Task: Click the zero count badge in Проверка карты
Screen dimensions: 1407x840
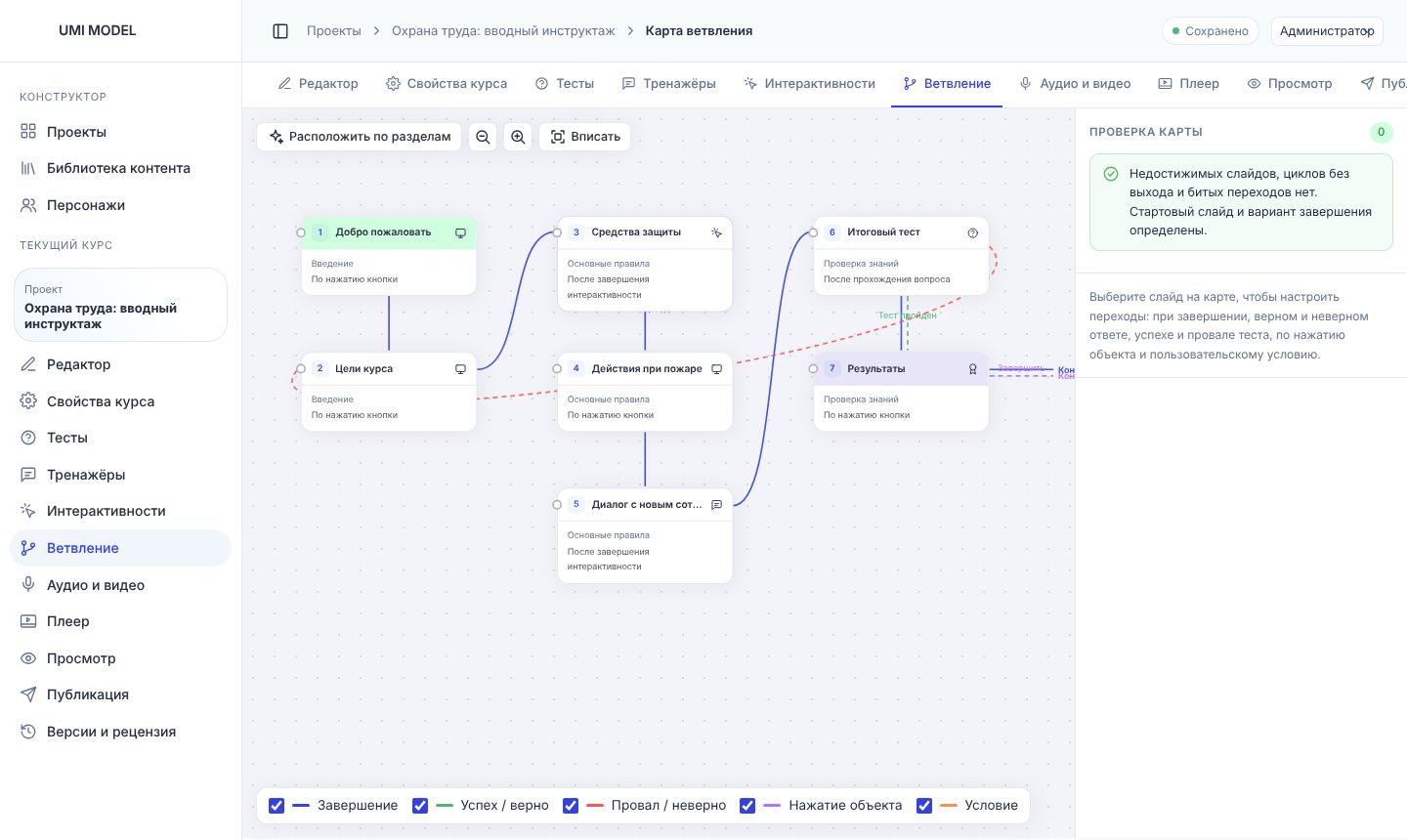Action: 1381,132
